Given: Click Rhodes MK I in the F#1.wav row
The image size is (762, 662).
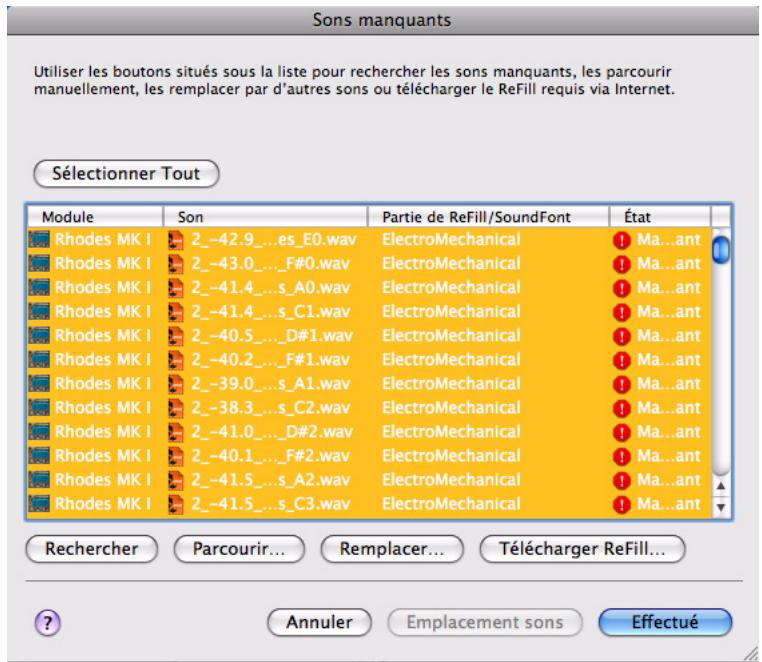Looking at the screenshot, I should coord(103,360).
